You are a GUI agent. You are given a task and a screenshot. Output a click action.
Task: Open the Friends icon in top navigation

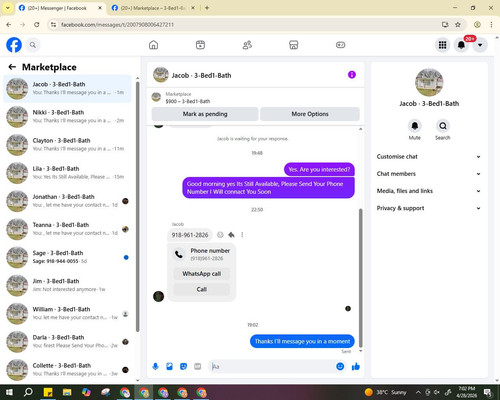click(x=247, y=45)
